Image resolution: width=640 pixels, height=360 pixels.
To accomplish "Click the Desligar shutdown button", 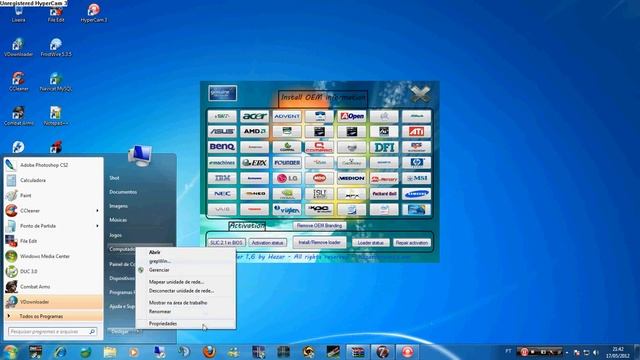I will click(121, 331).
